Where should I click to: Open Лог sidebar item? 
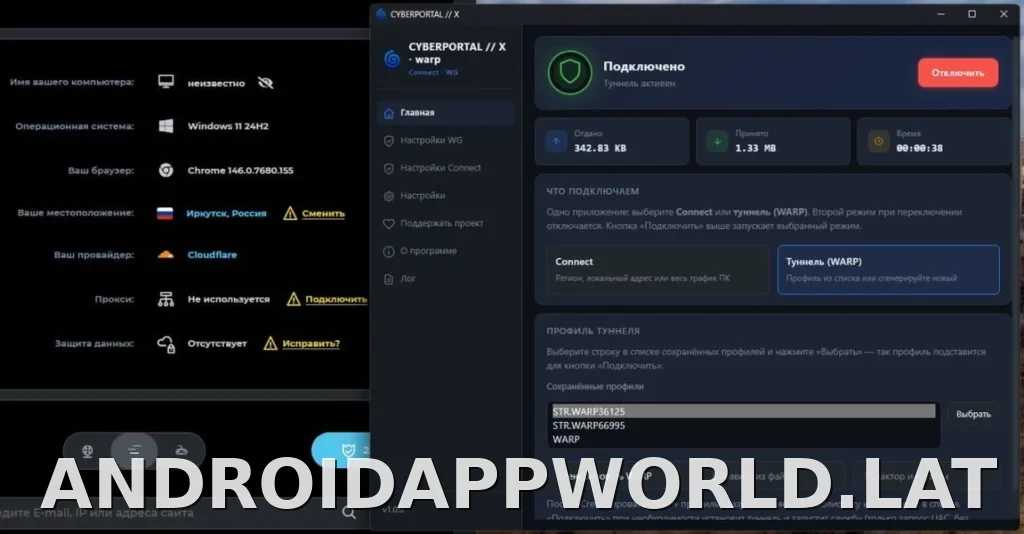pyautogui.click(x=446, y=278)
